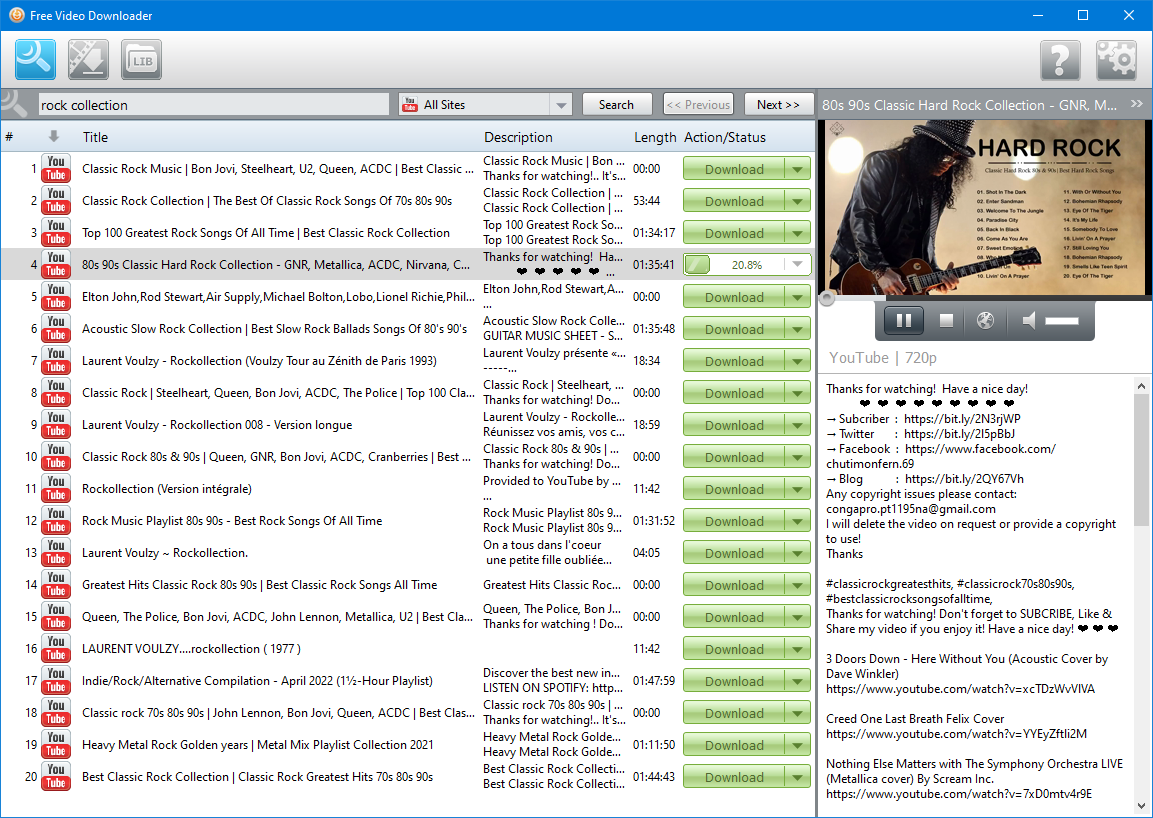Adjust the preview volume slider
The height and width of the screenshot is (818, 1153).
coord(1062,321)
